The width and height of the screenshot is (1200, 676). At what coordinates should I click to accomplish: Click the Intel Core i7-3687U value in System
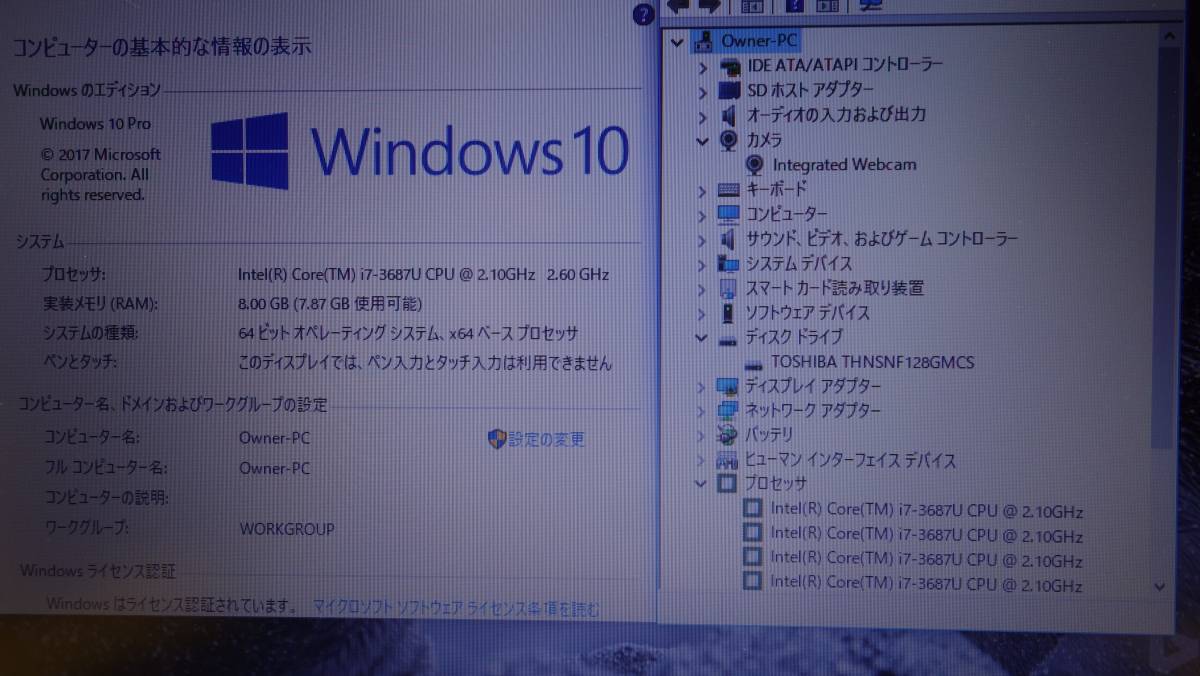click(x=423, y=274)
